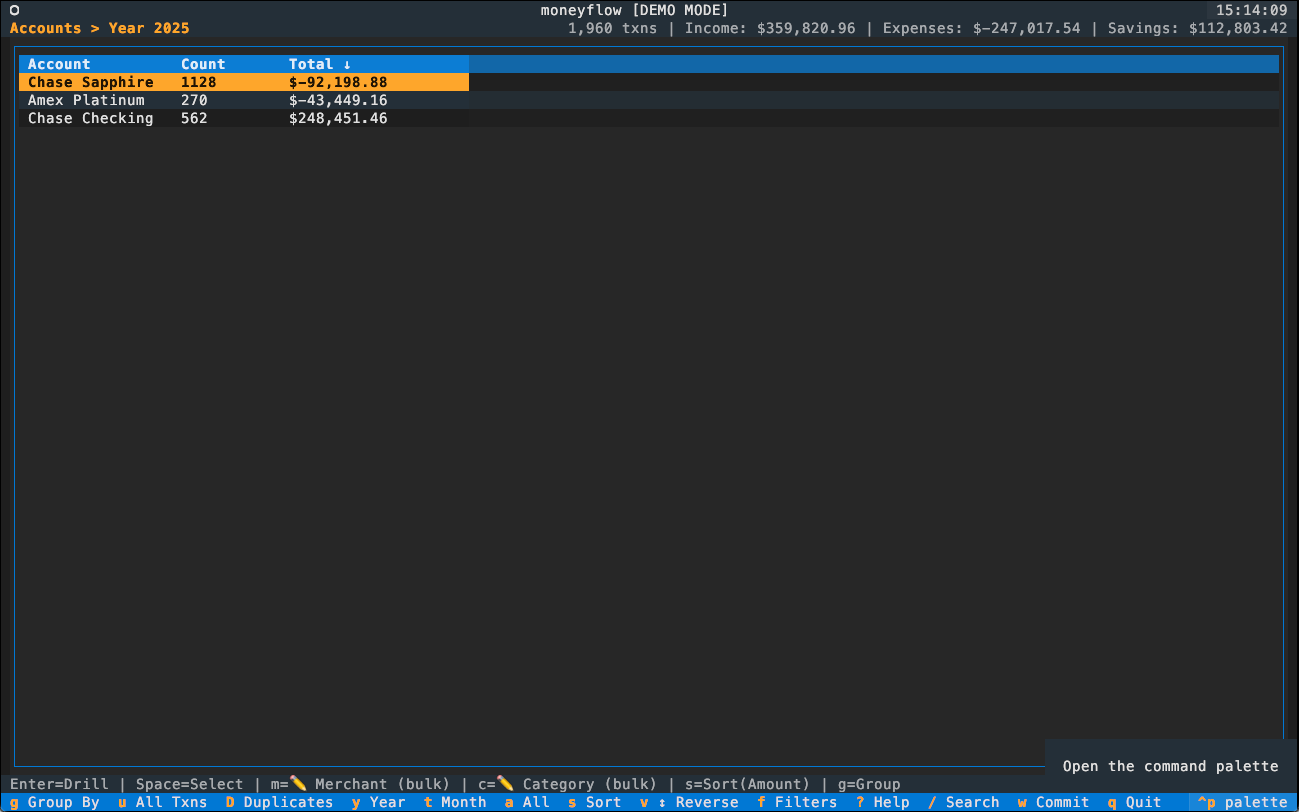Click the count 270 cell

click(194, 100)
